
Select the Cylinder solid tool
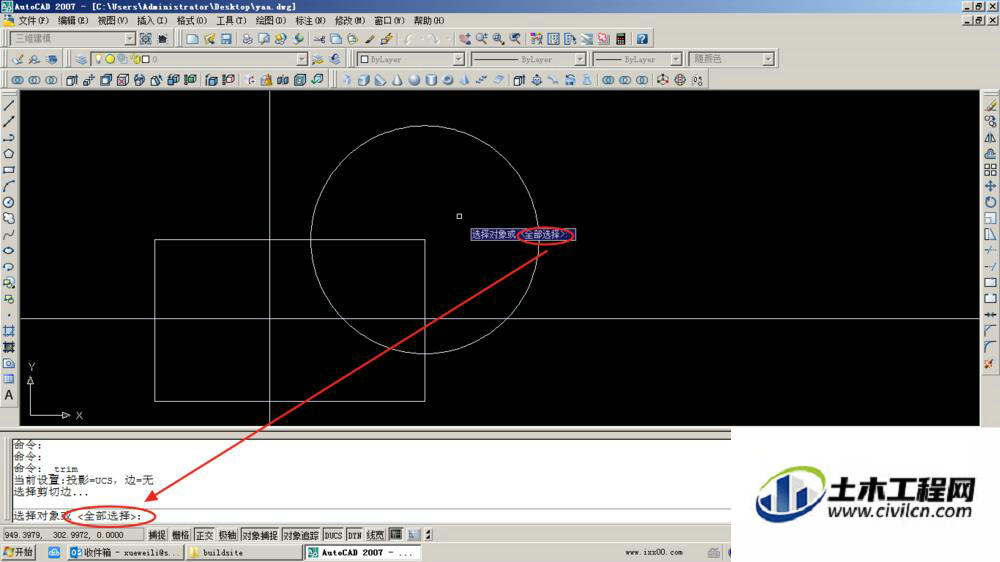431,80
